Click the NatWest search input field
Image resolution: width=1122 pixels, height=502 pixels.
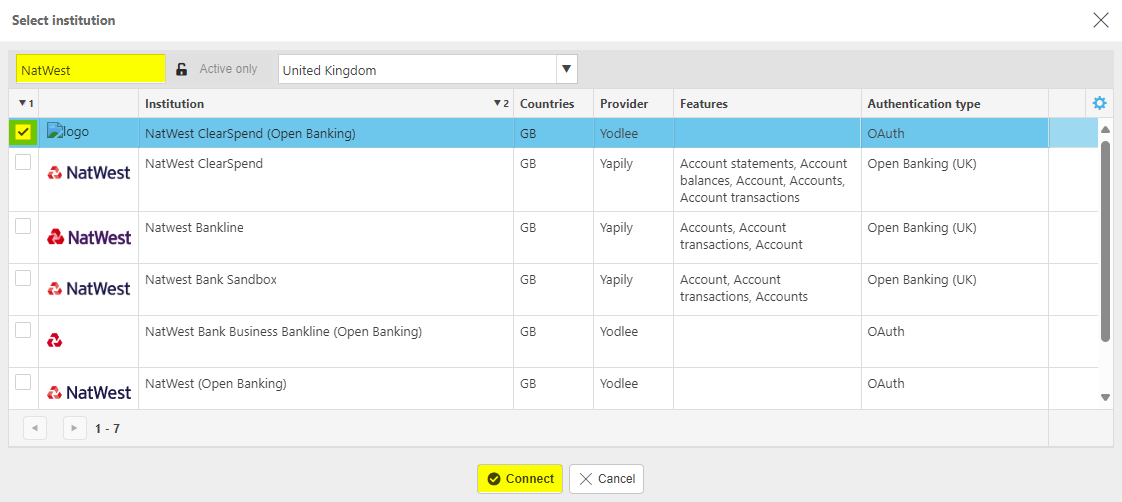click(x=91, y=69)
